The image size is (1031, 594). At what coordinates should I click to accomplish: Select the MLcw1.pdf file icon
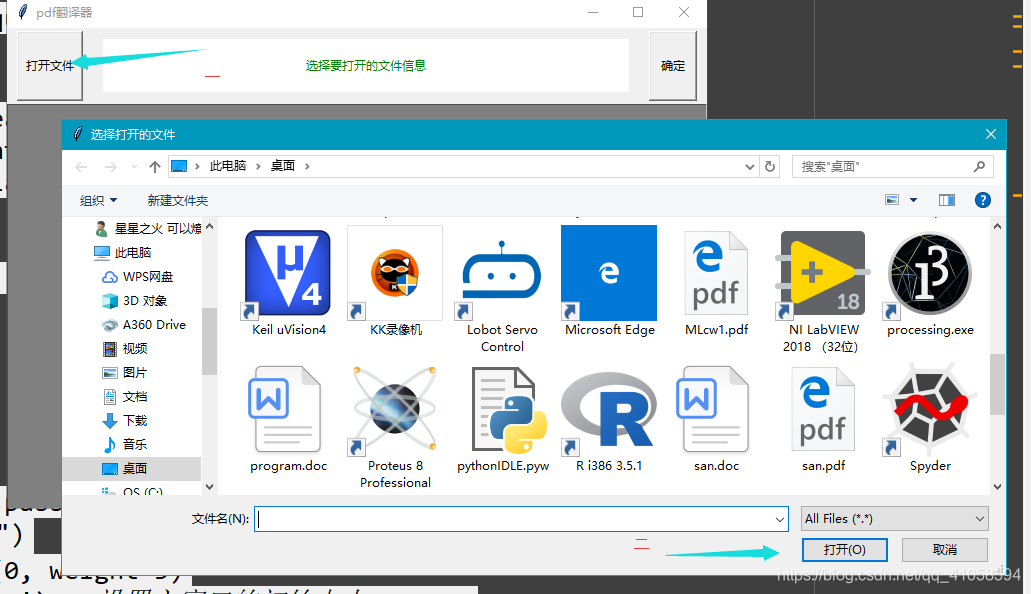click(716, 273)
